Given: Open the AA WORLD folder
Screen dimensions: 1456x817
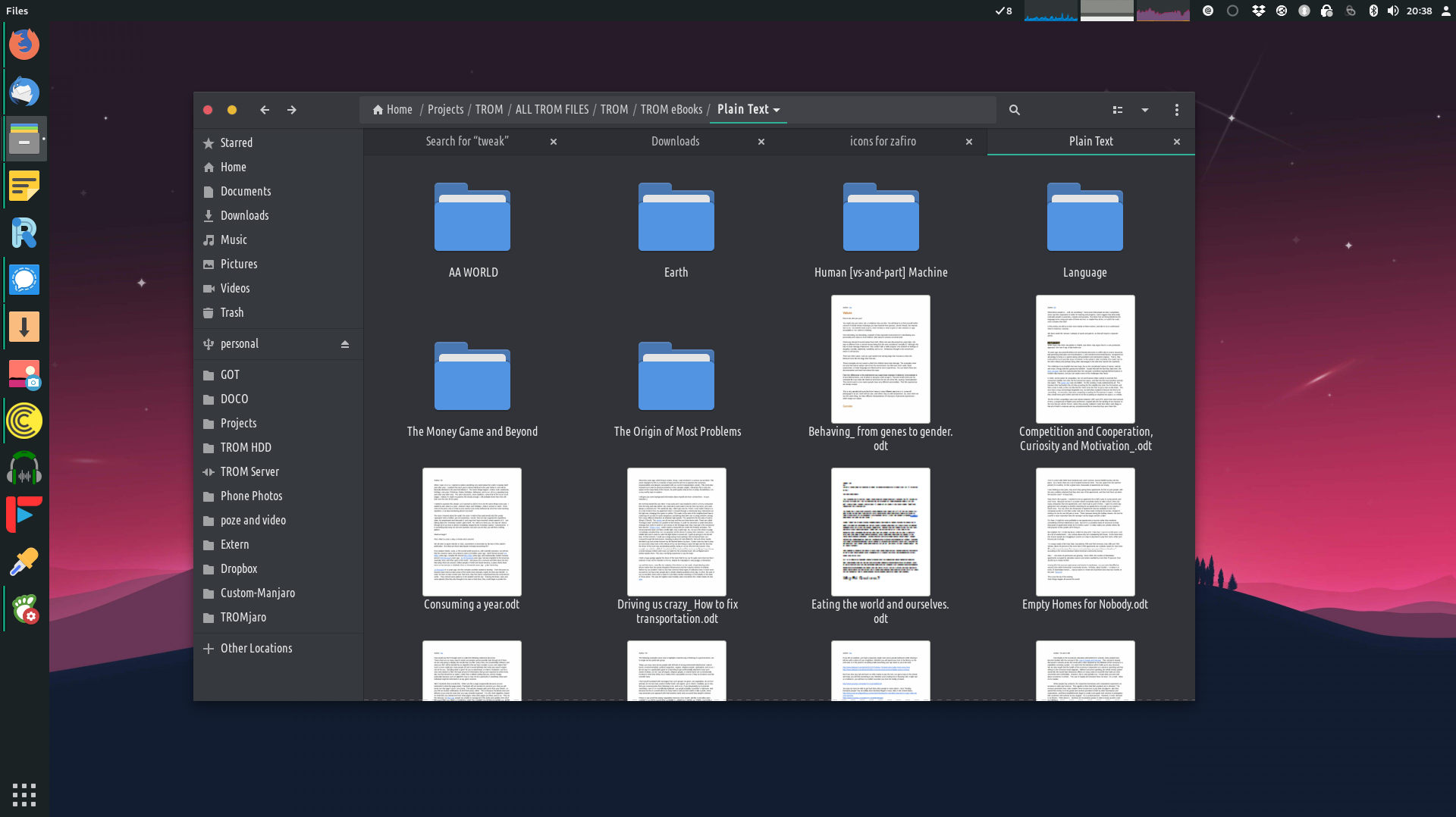Looking at the screenshot, I should [x=472, y=220].
